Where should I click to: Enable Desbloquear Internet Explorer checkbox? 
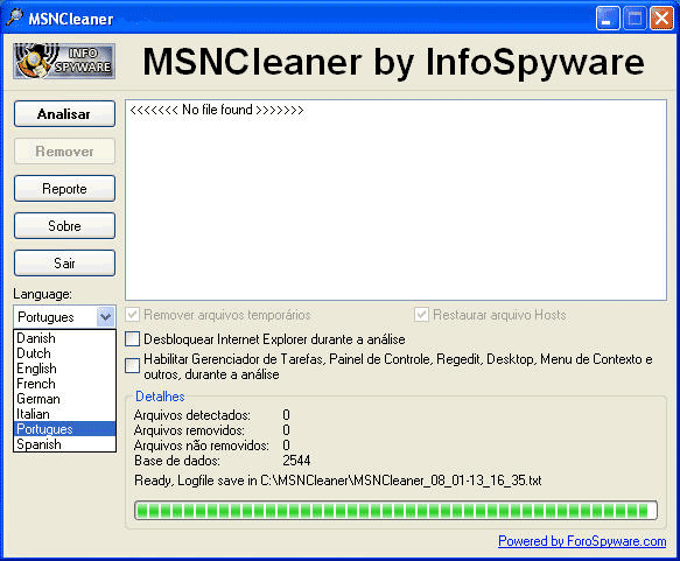click(x=132, y=339)
